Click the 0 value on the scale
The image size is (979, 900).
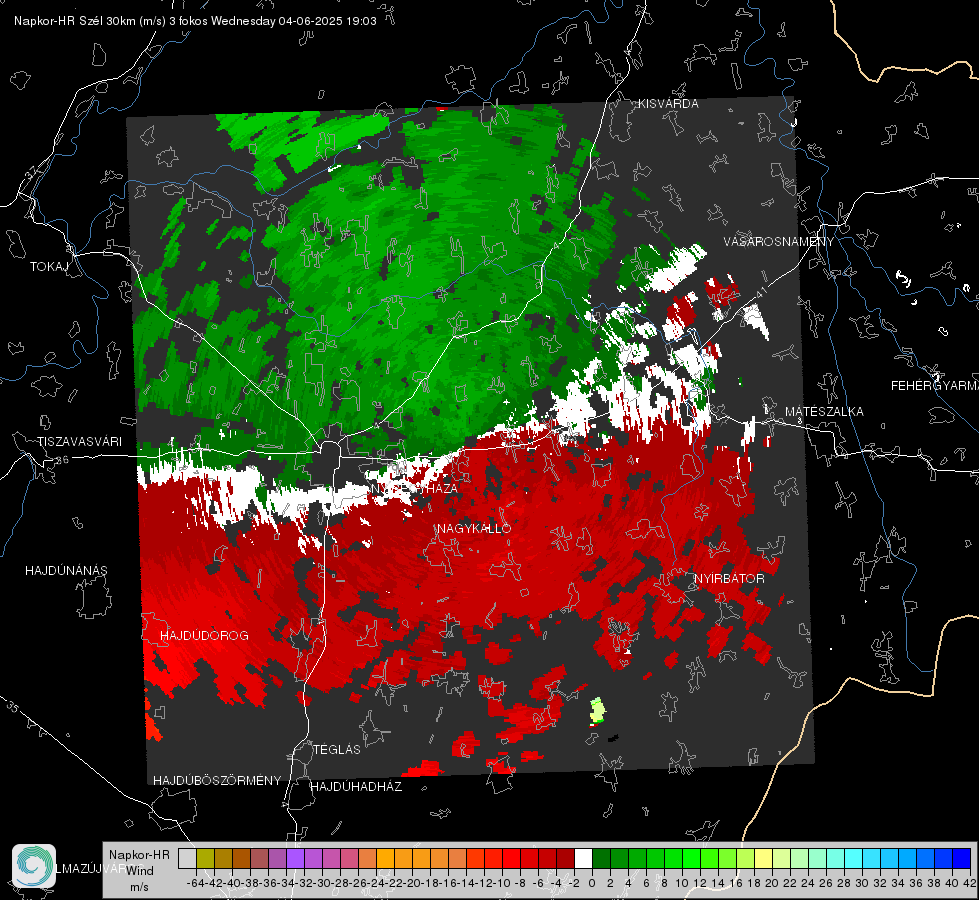coord(592,883)
